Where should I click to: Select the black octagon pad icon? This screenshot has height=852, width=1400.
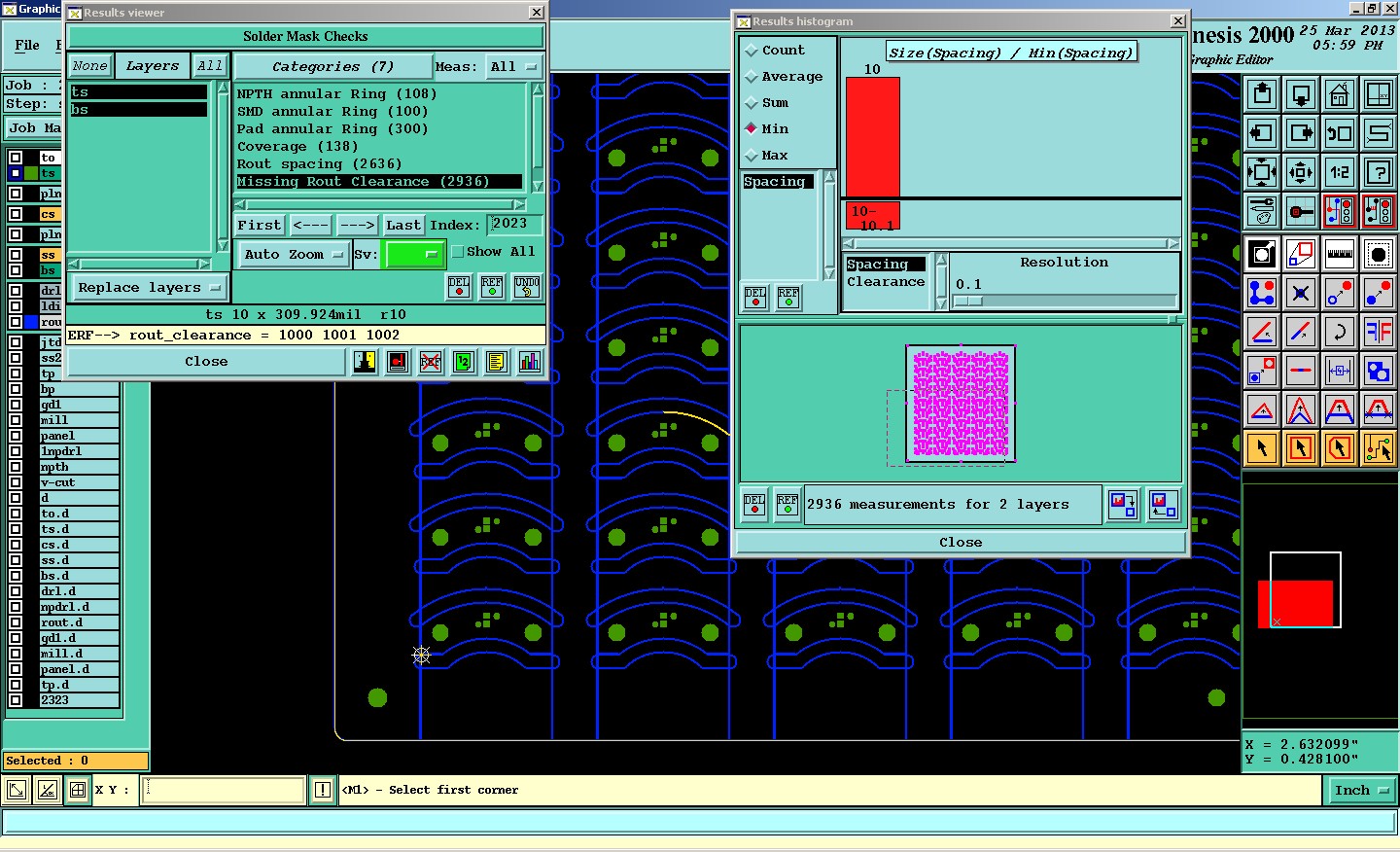[1379, 255]
